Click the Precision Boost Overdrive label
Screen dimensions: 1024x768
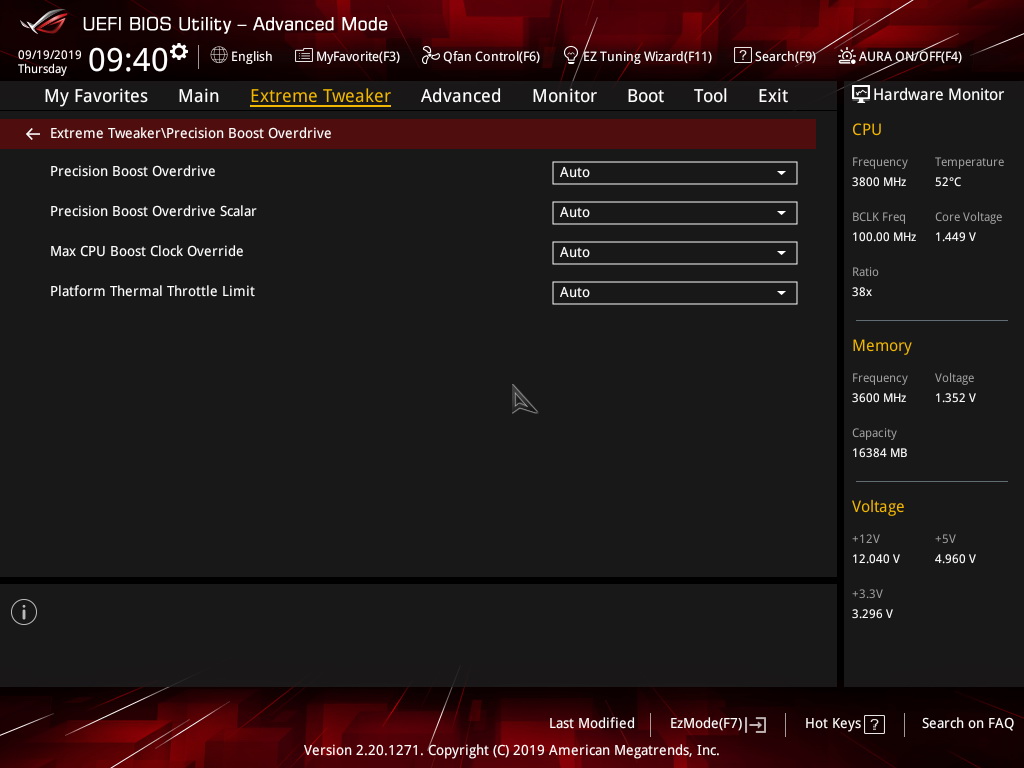click(133, 171)
